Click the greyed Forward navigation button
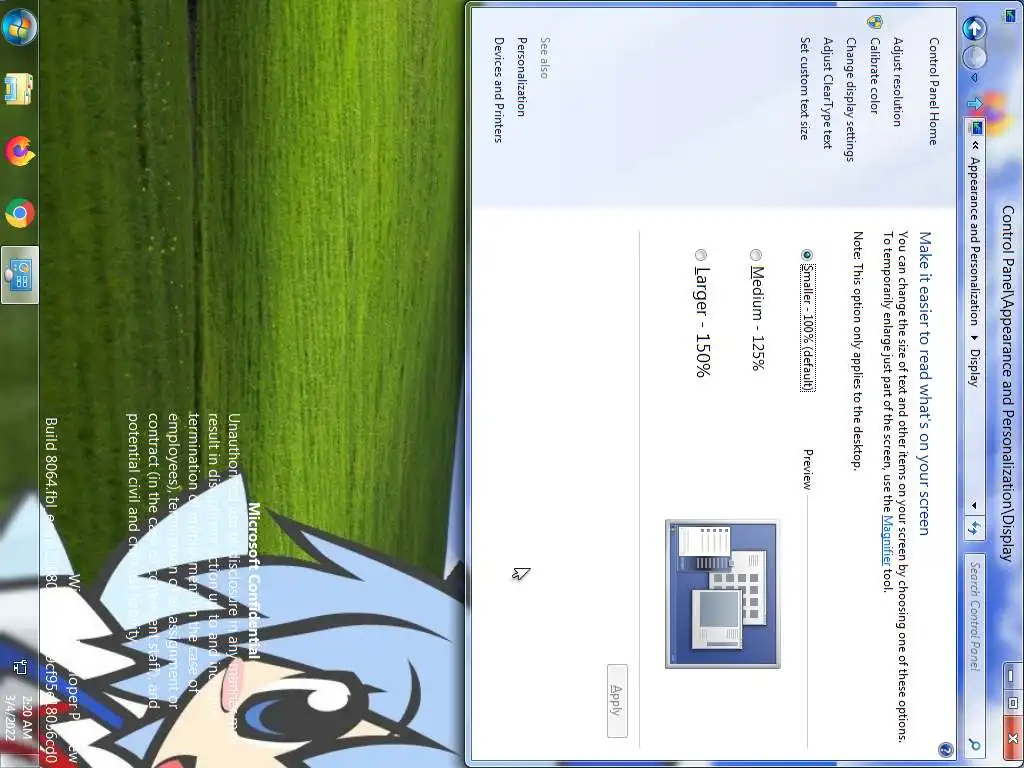Screen dimensions: 1024x768 click(x=974, y=57)
